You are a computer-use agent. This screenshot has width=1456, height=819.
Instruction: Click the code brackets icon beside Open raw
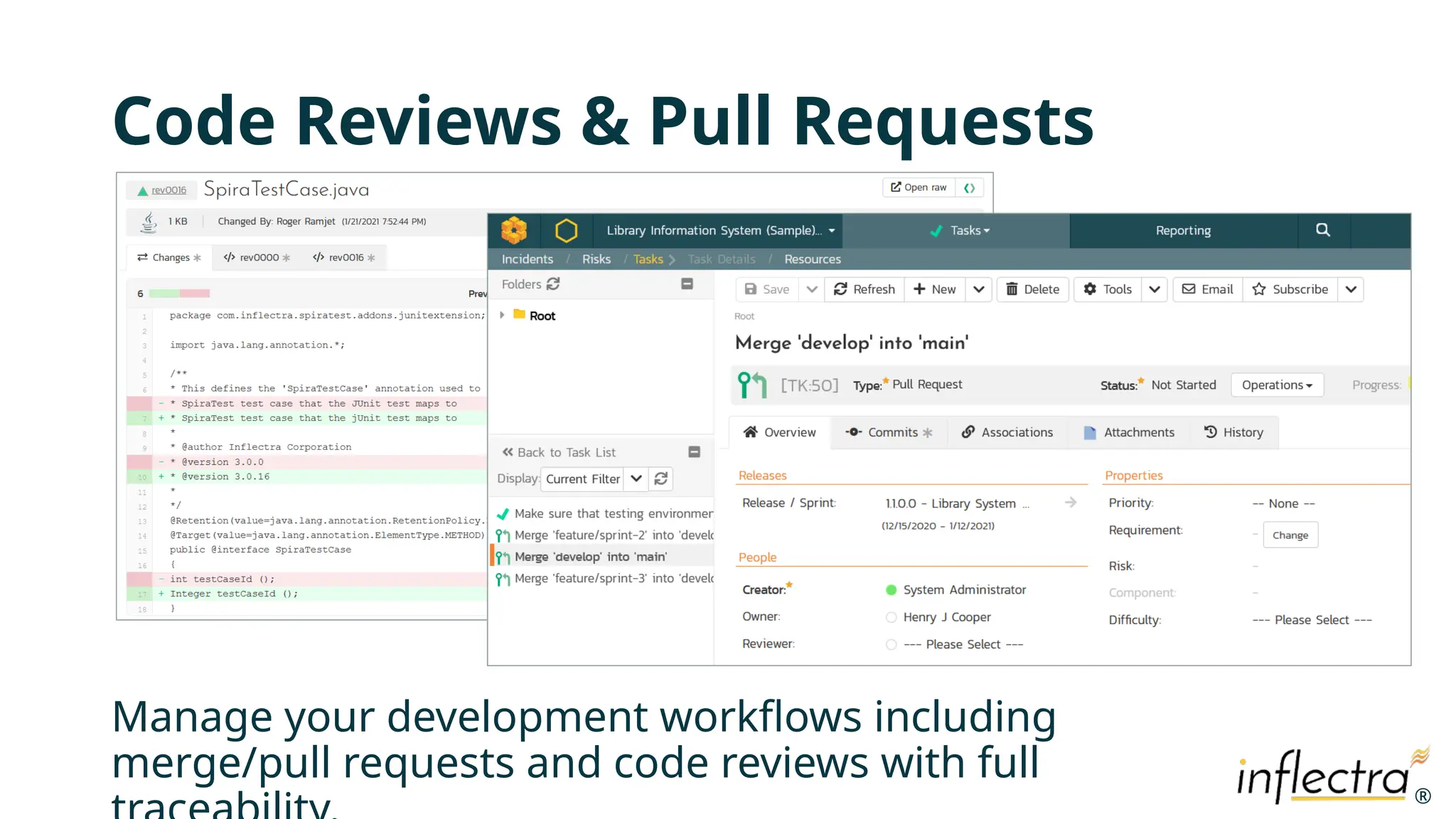[x=969, y=188]
